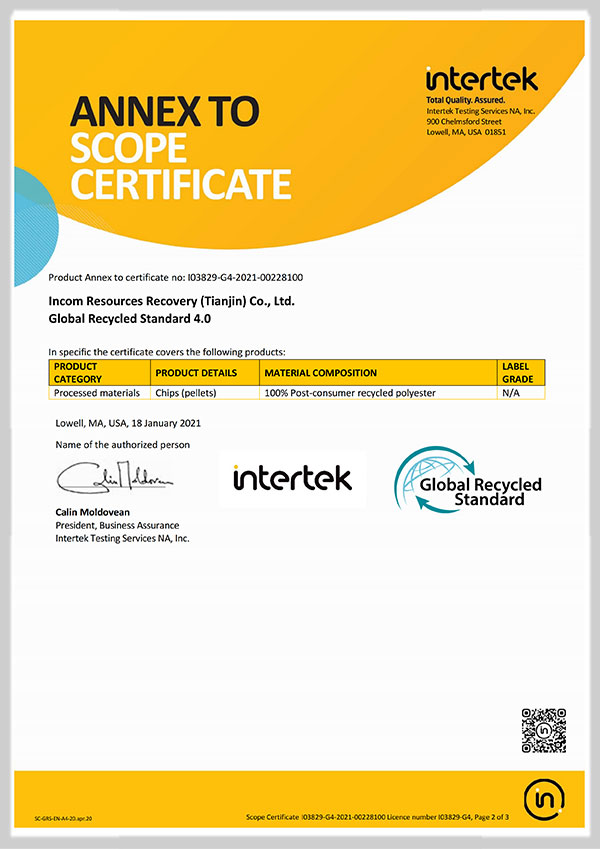This screenshot has width=600, height=849.
Task: Click the footer 'Scope Certificate ... Page 2 of 3' text
Action: [377, 817]
